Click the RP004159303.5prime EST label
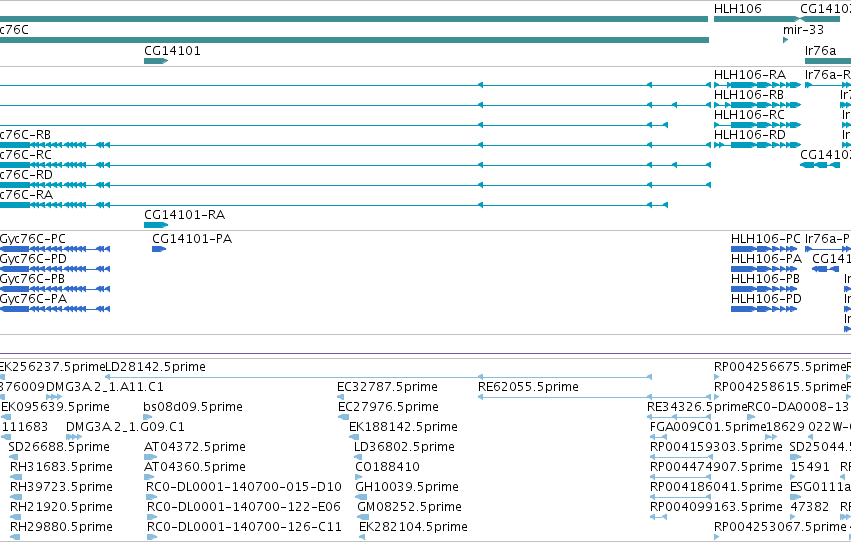The image size is (851, 542). point(716,447)
